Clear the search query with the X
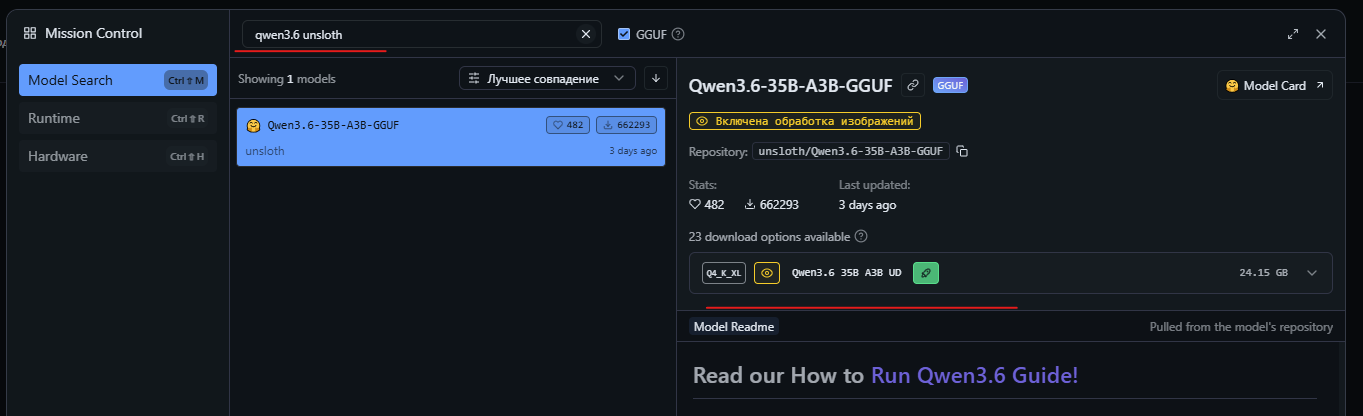Image resolution: width=1363 pixels, height=416 pixels. pyautogui.click(x=586, y=34)
